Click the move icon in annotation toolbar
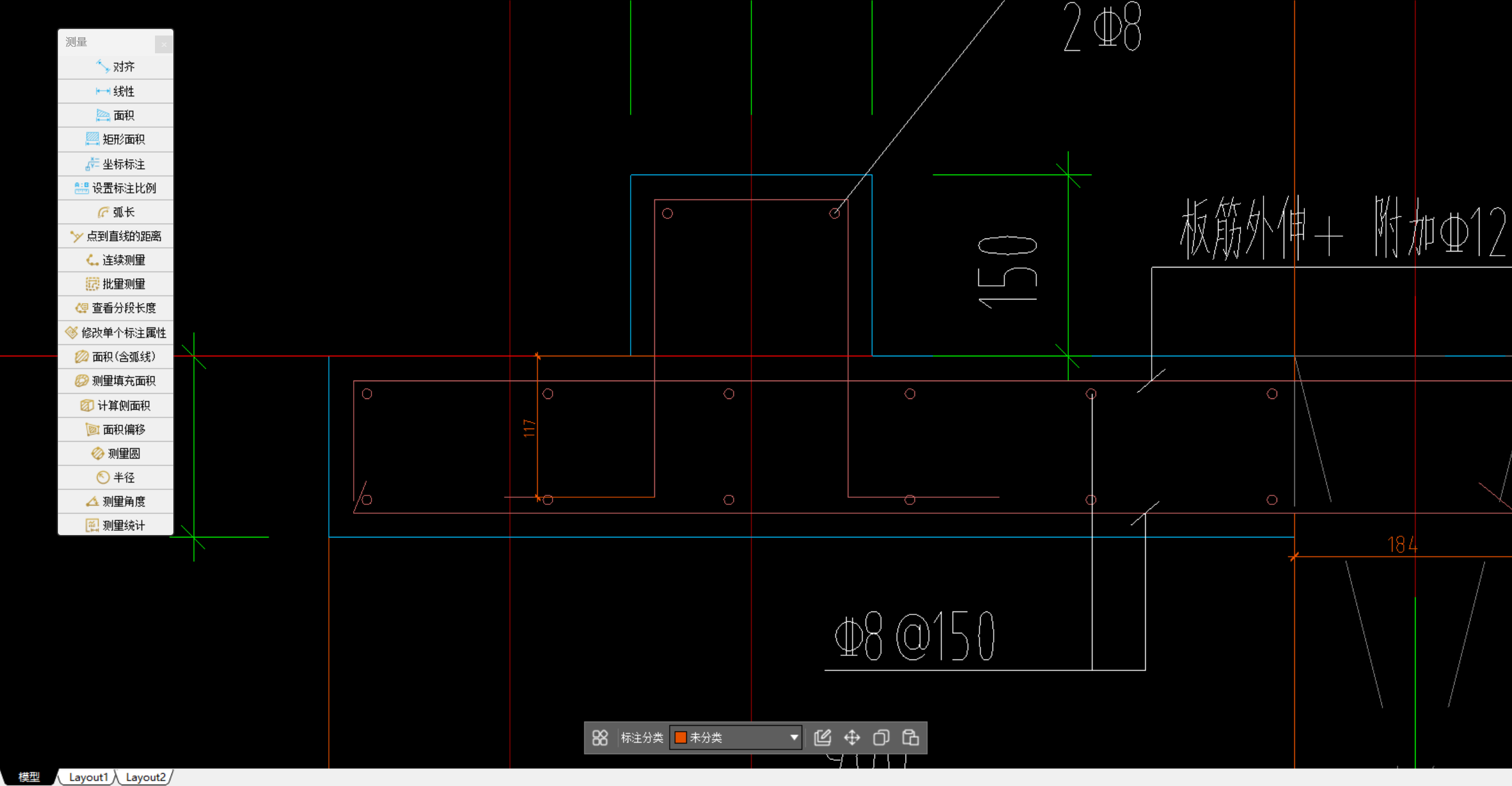This screenshot has width=1512, height=786. (x=852, y=737)
